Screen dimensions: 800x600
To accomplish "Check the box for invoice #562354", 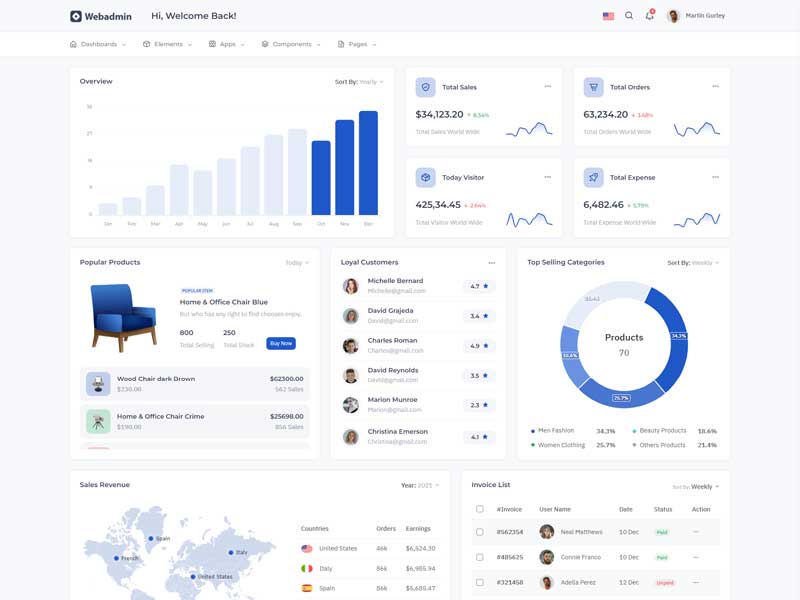I will [x=480, y=532].
